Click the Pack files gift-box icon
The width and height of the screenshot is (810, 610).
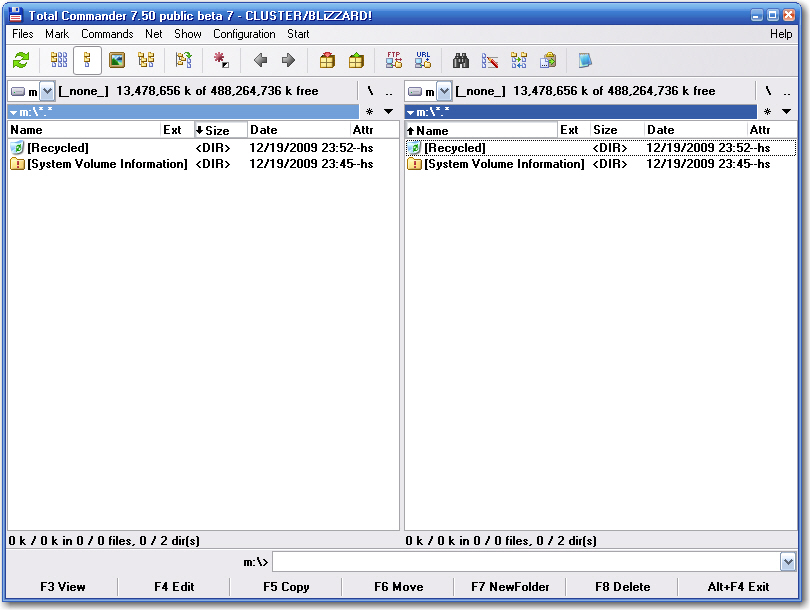pyautogui.click(x=327, y=61)
